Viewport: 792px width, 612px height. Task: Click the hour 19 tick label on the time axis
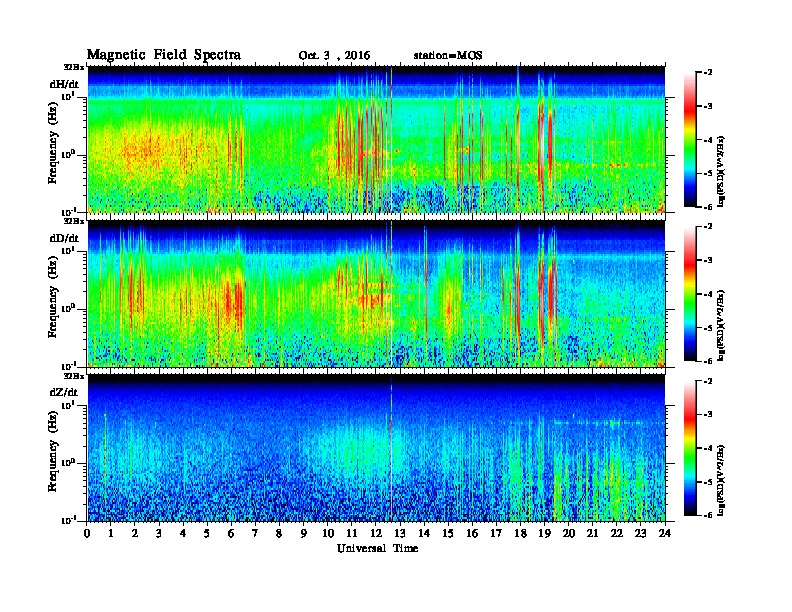click(x=544, y=533)
